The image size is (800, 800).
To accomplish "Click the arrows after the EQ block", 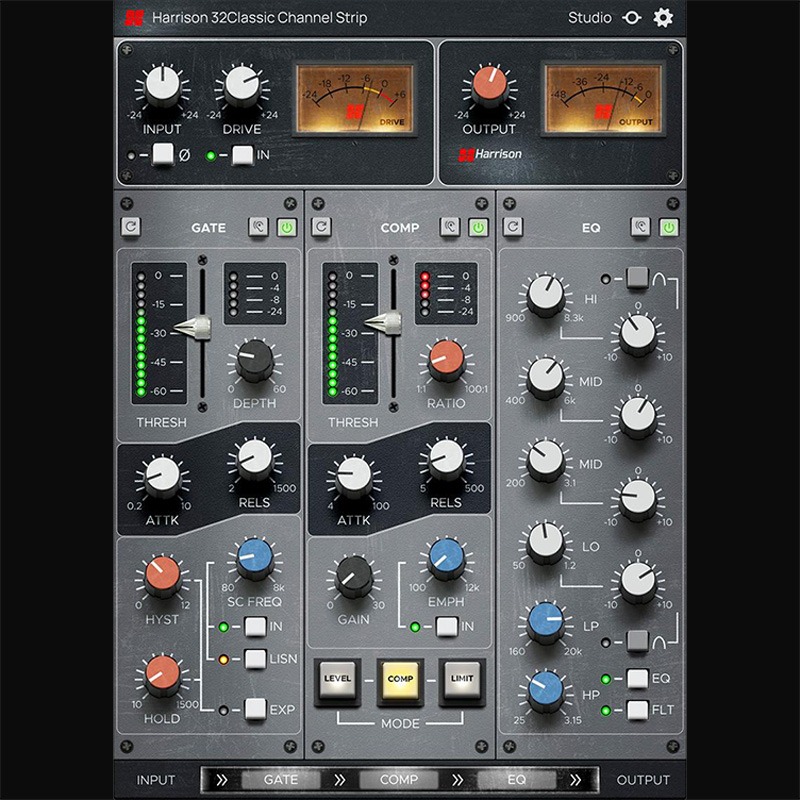I will click(576, 780).
